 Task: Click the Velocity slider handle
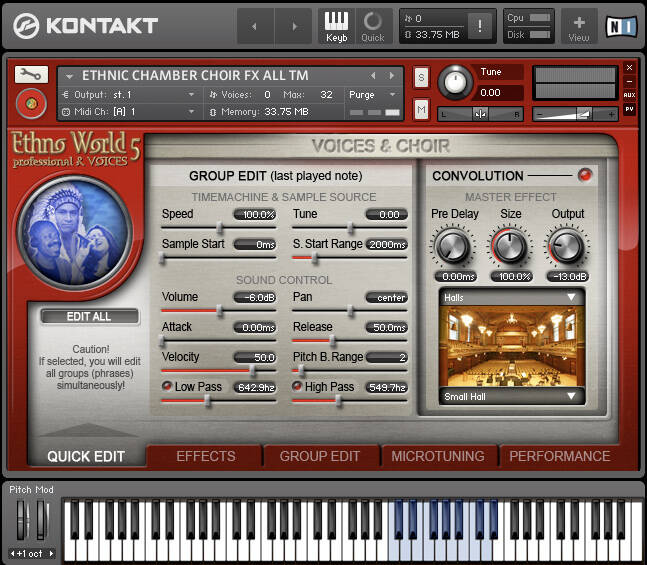(x=253, y=370)
